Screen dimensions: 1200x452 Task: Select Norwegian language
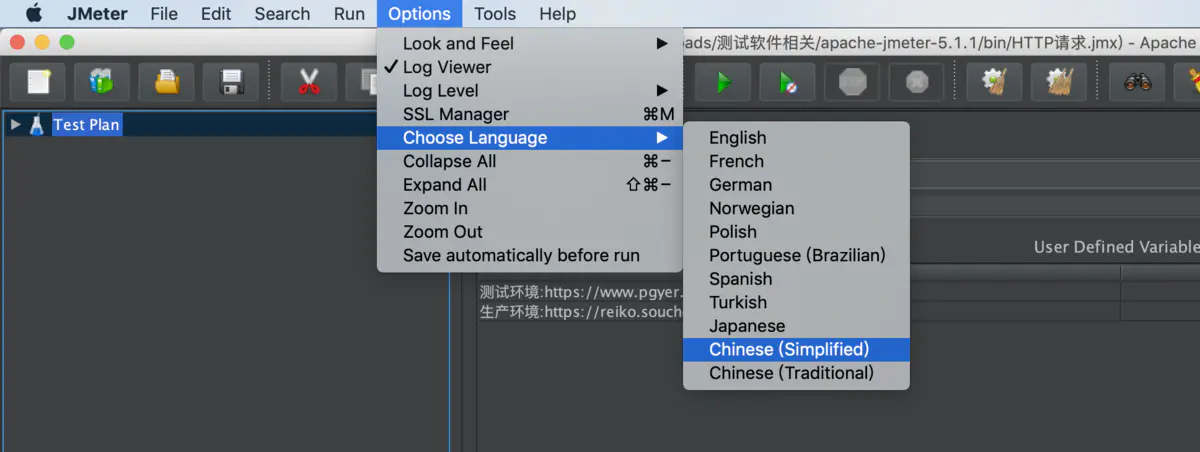pyautogui.click(x=797, y=208)
